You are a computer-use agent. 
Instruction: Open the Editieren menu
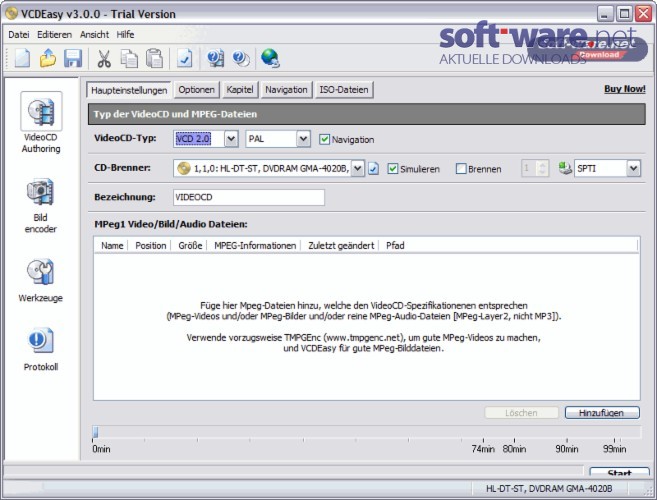54,34
